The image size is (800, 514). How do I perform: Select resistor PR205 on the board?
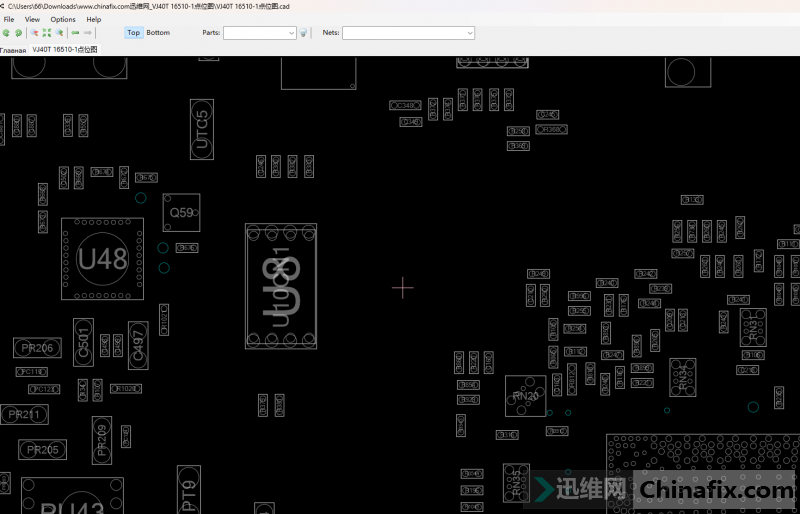pos(42,450)
